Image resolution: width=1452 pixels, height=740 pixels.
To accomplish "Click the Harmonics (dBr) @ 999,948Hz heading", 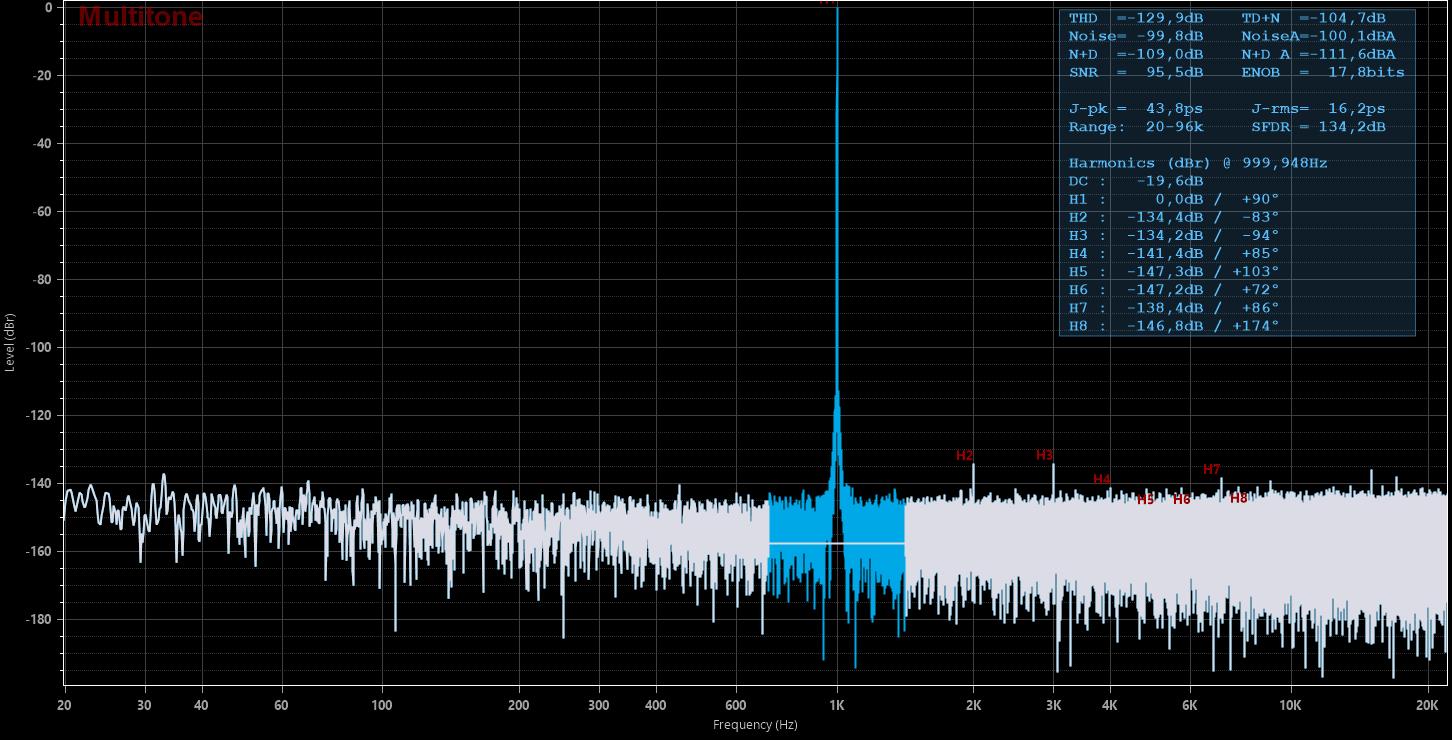I will (x=1198, y=163).
